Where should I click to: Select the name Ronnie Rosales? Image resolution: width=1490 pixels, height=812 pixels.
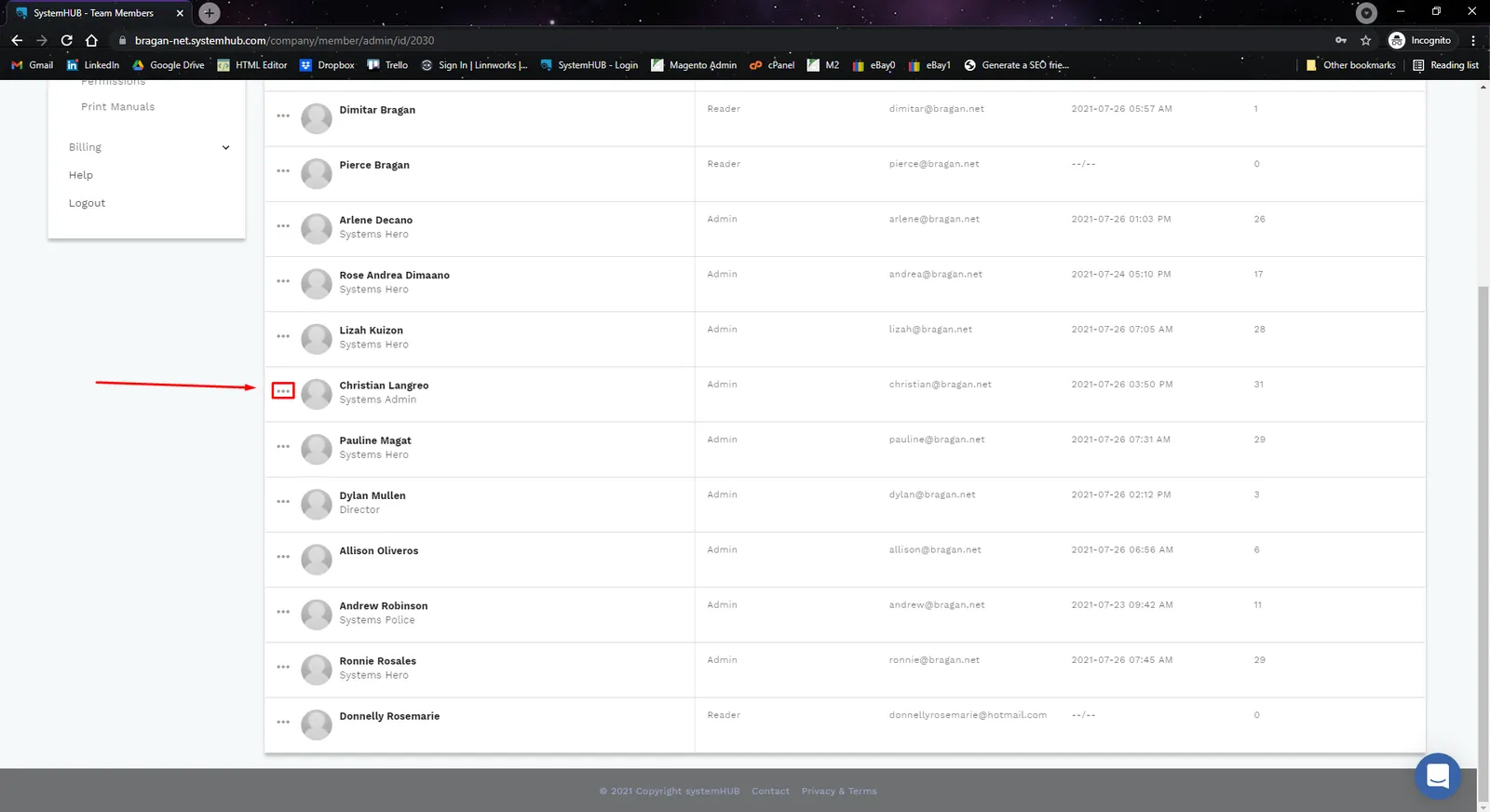tap(377, 661)
